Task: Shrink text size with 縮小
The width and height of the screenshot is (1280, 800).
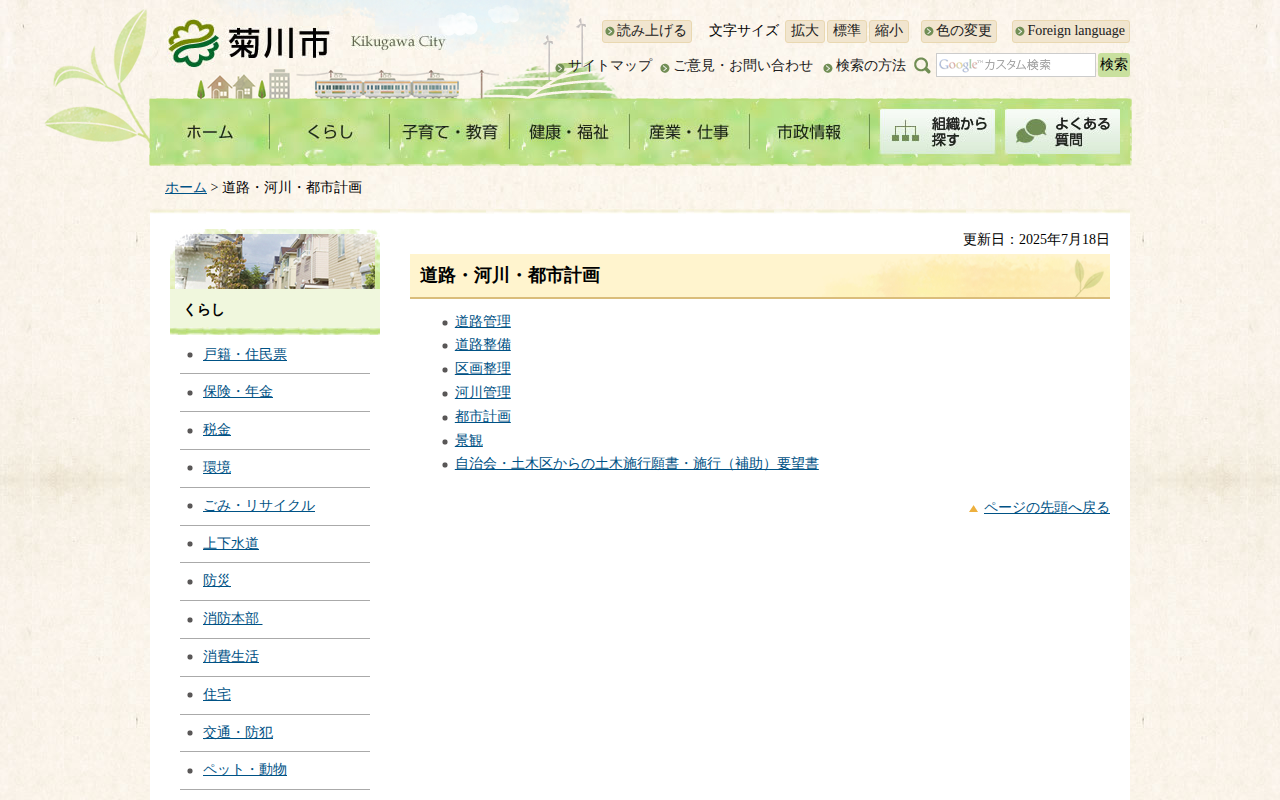Action: tap(889, 31)
